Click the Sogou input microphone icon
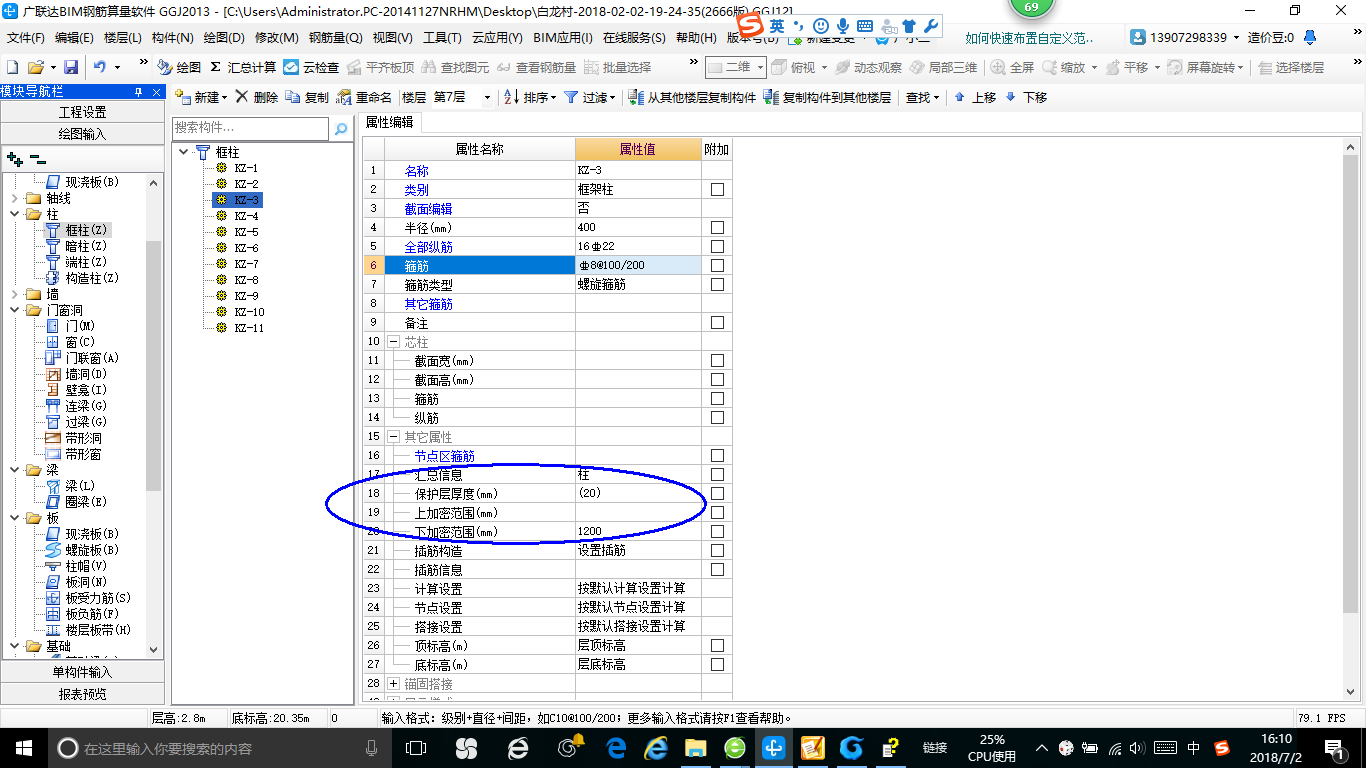Image resolution: width=1366 pixels, height=768 pixels. pos(843,25)
